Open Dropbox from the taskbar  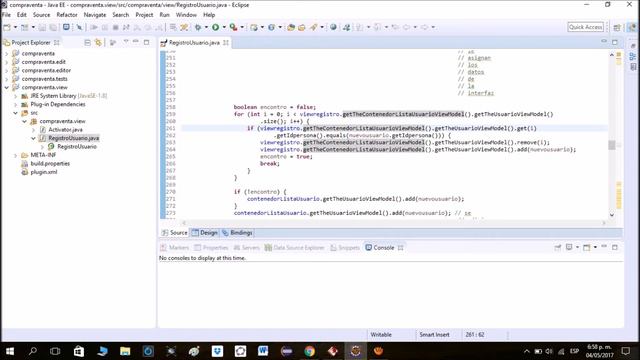coord(217,351)
